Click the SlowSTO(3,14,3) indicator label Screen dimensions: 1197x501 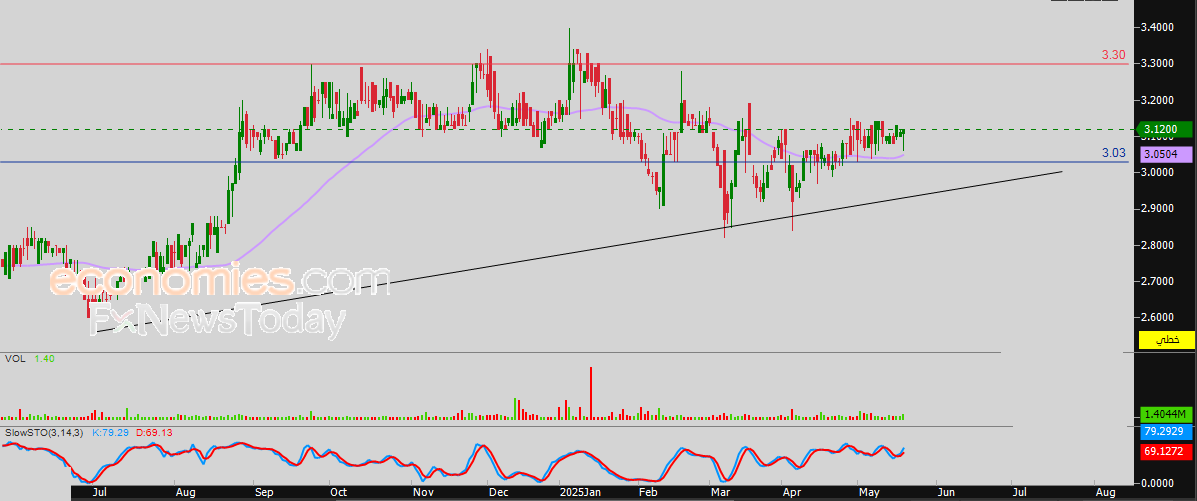tap(45, 432)
